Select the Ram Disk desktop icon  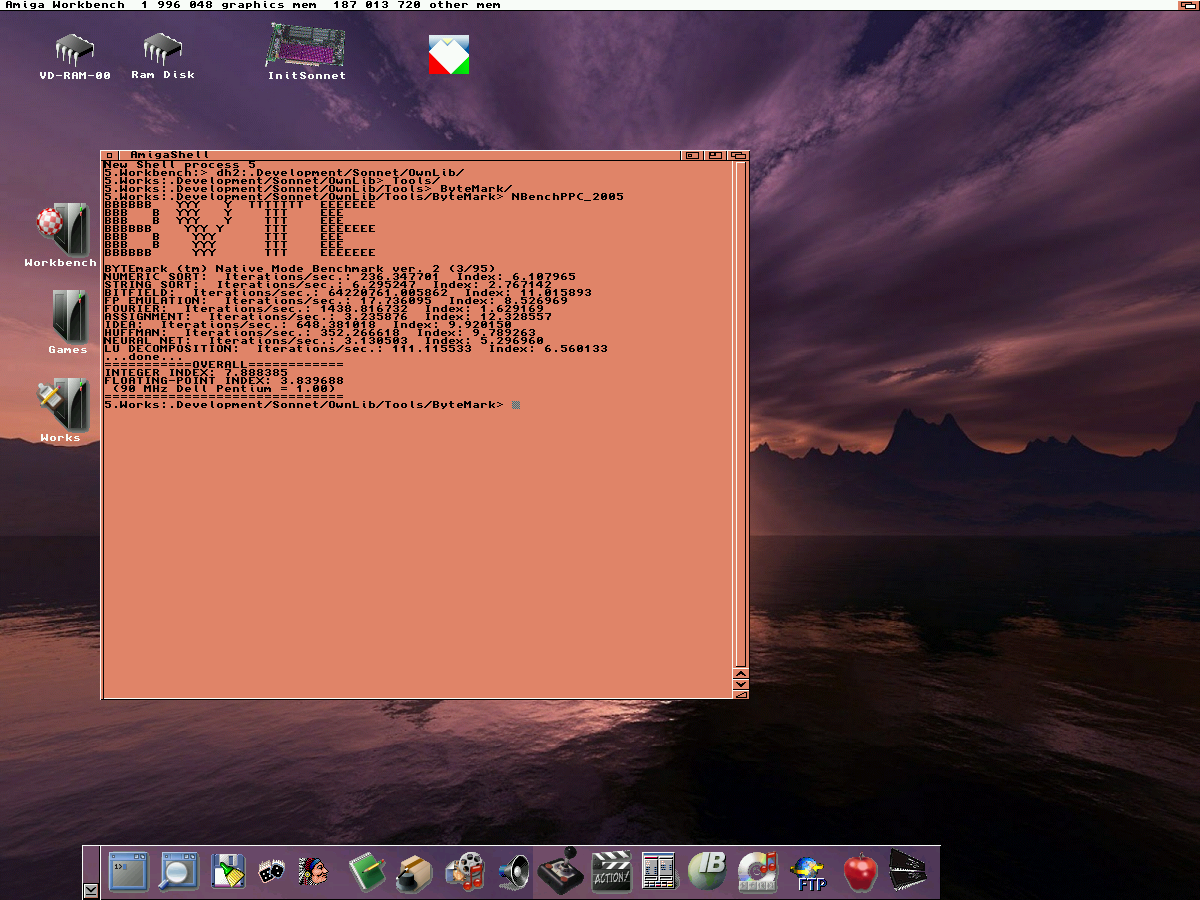[x=163, y=56]
